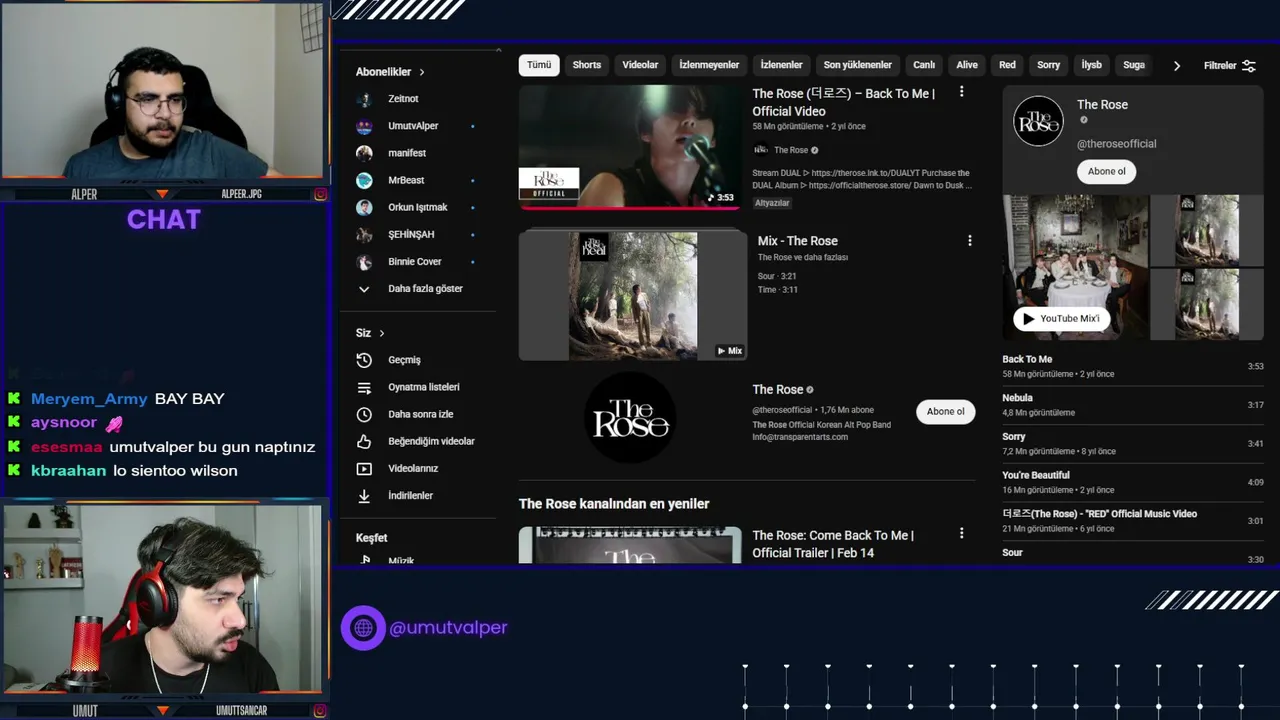
Task: Select the Alive filter chip
Action: pyautogui.click(x=967, y=65)
